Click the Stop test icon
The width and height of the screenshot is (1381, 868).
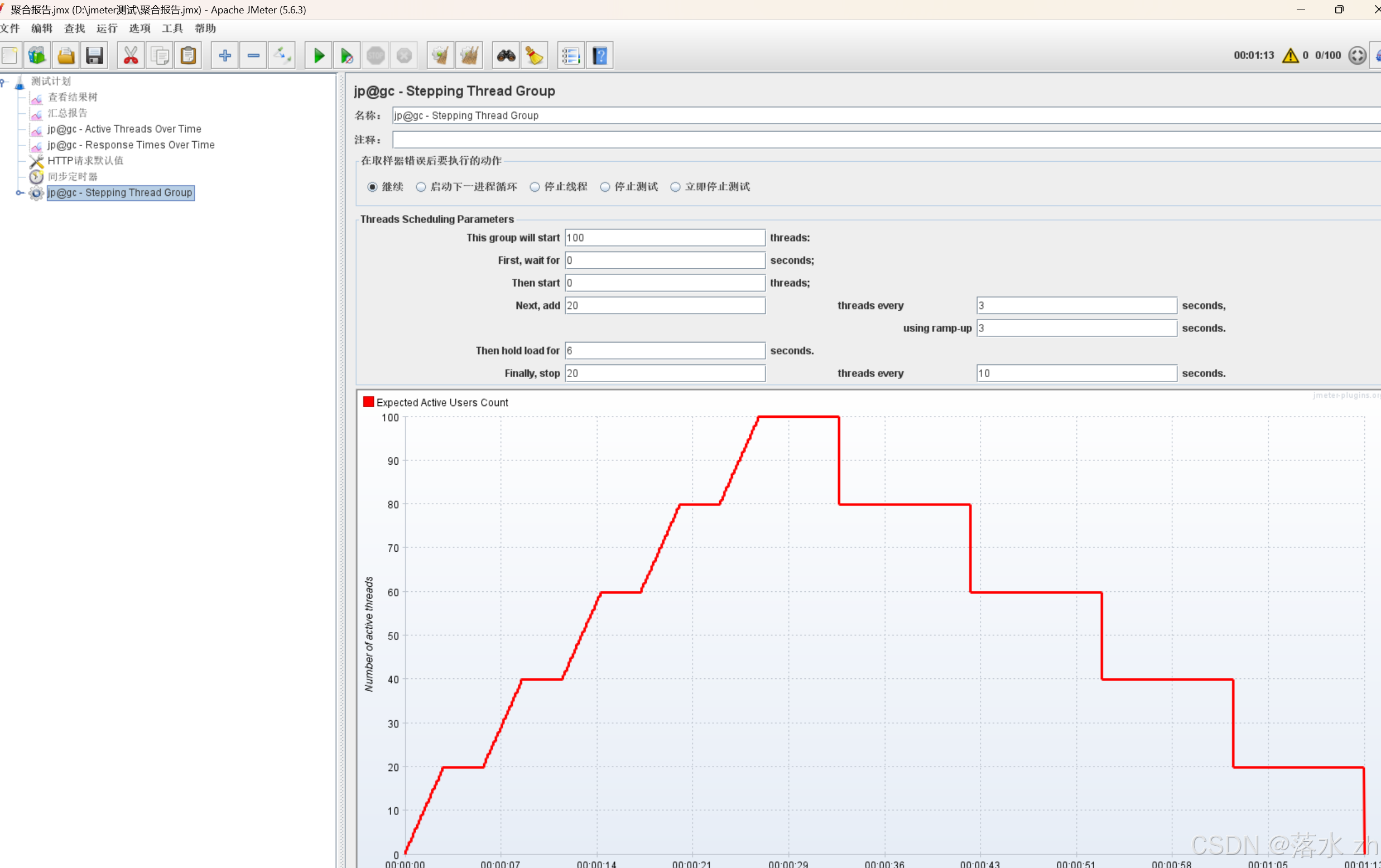(376, 56)
